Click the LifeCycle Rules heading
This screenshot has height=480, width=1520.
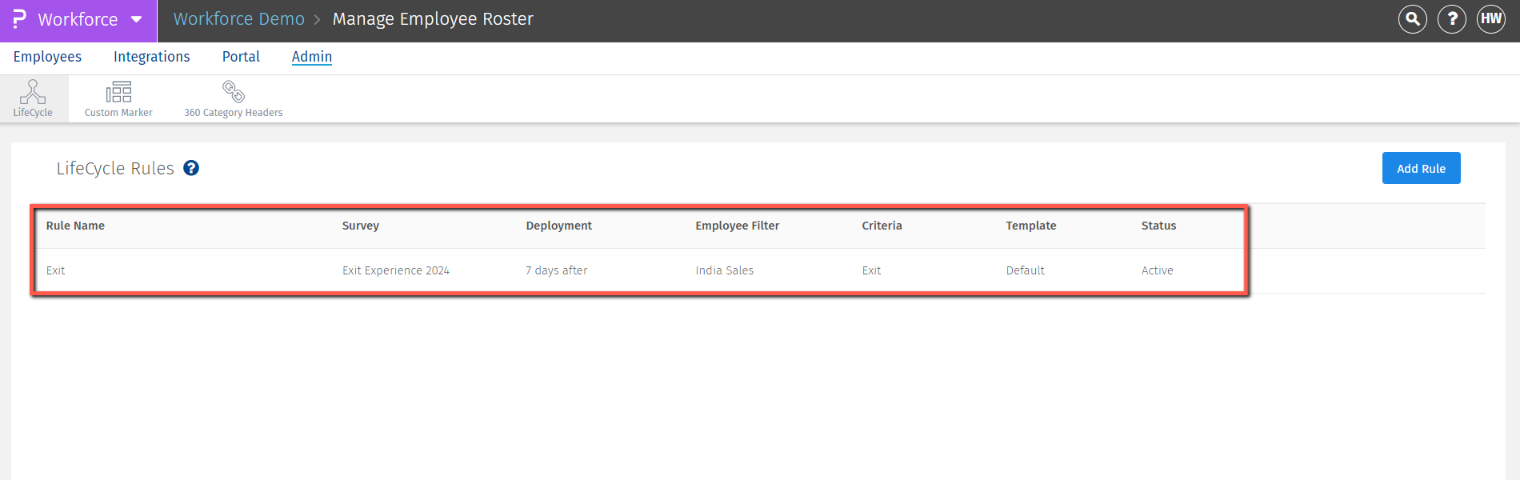coord(115,168)
